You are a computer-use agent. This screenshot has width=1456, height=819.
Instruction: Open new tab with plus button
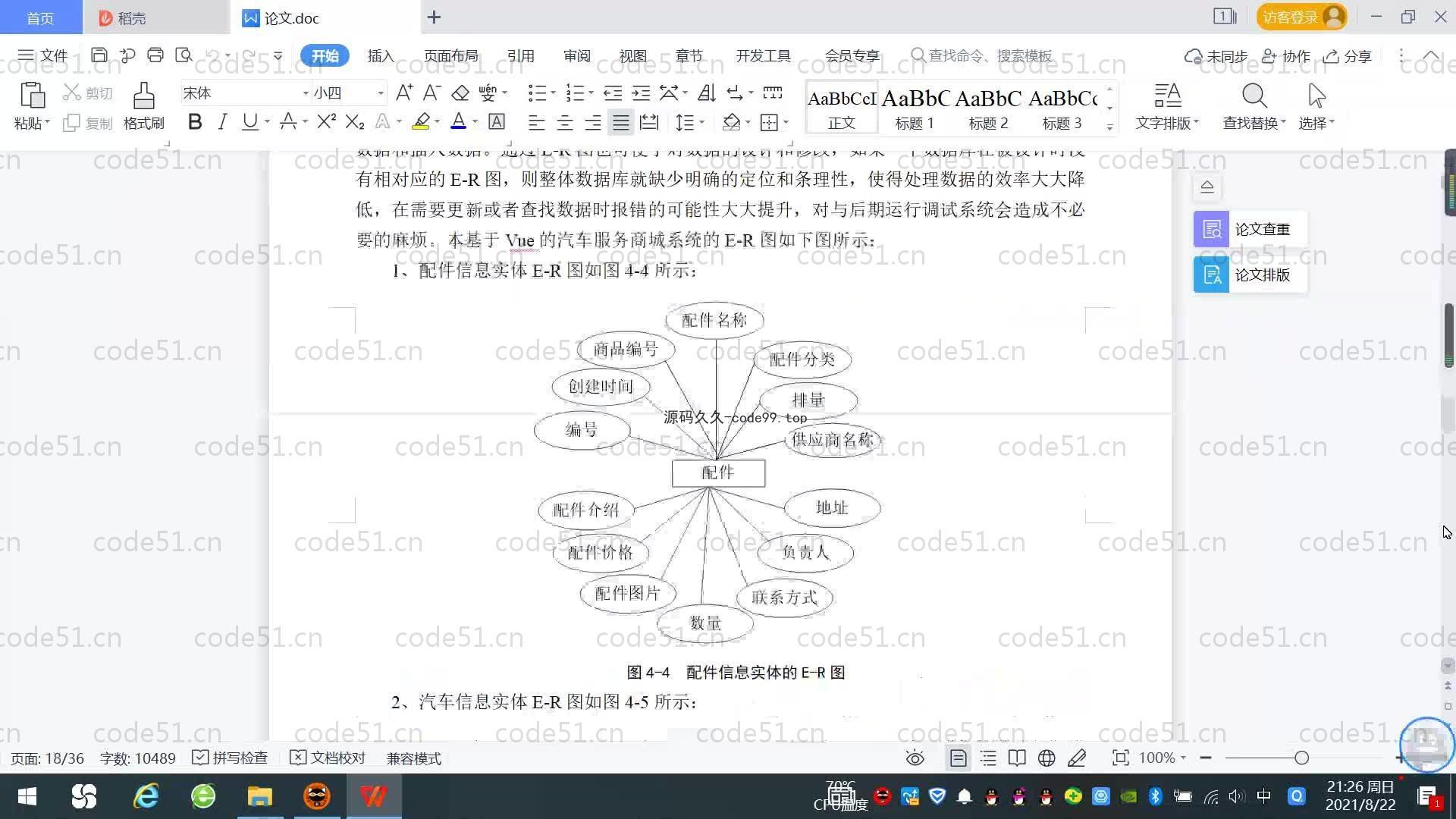point(434,17)
